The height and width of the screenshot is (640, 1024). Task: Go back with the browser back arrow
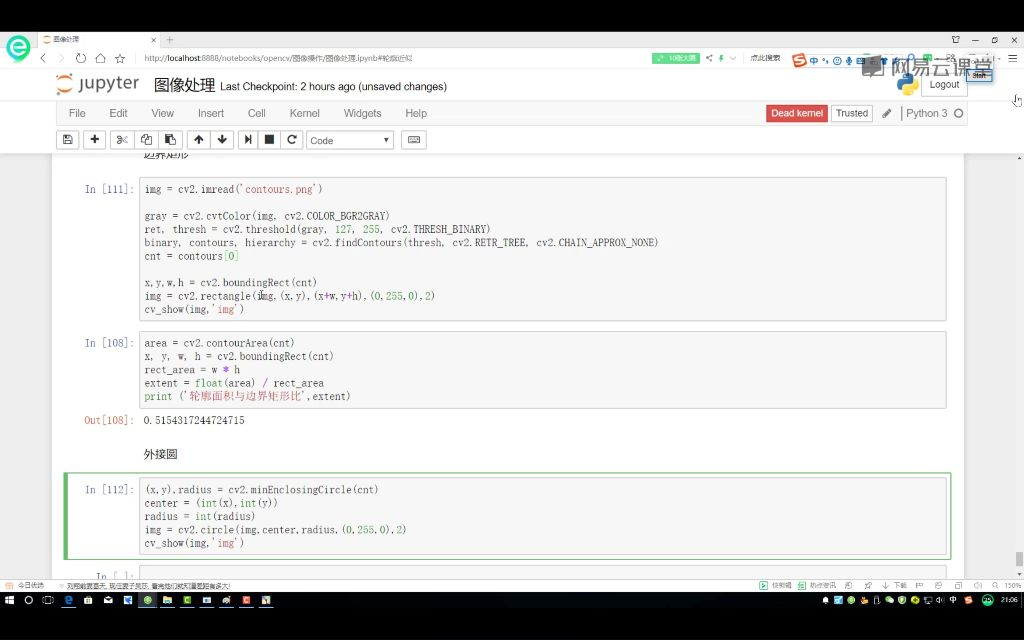(x=43, y=58)
